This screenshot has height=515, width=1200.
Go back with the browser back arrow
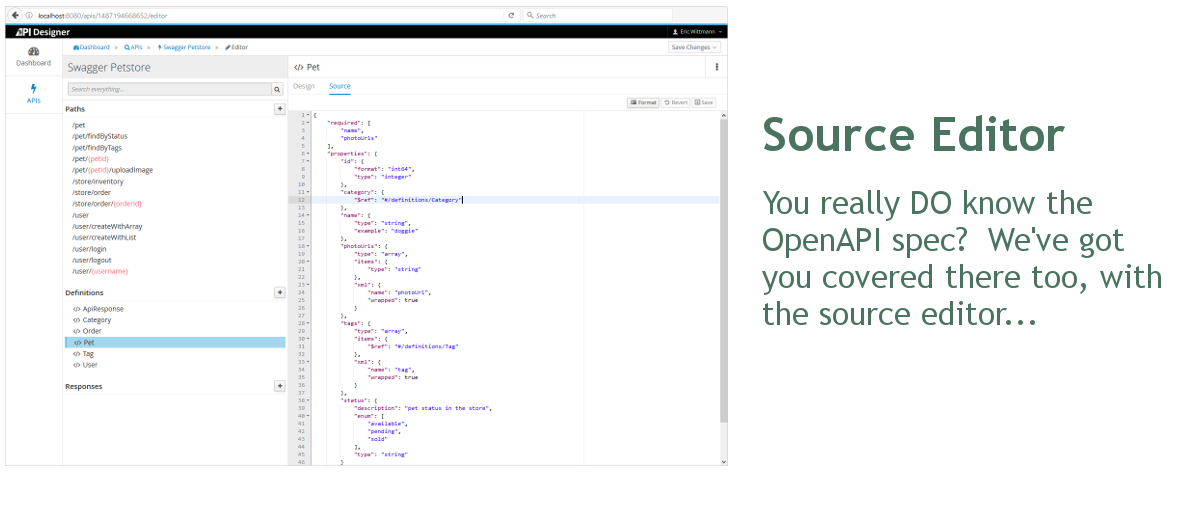click(x=15, y=15)
